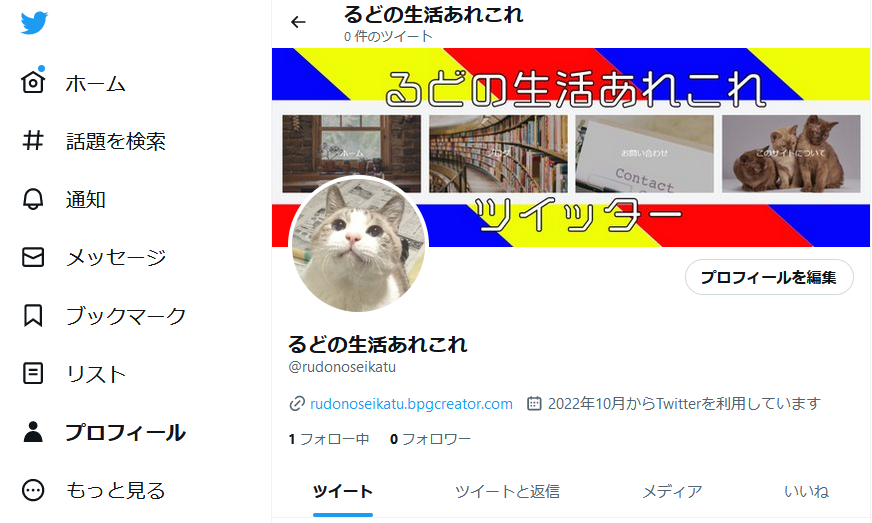Click プロフィールを編集 button
The height and width of the screenshot is (523, 872).
click(769, 277)
